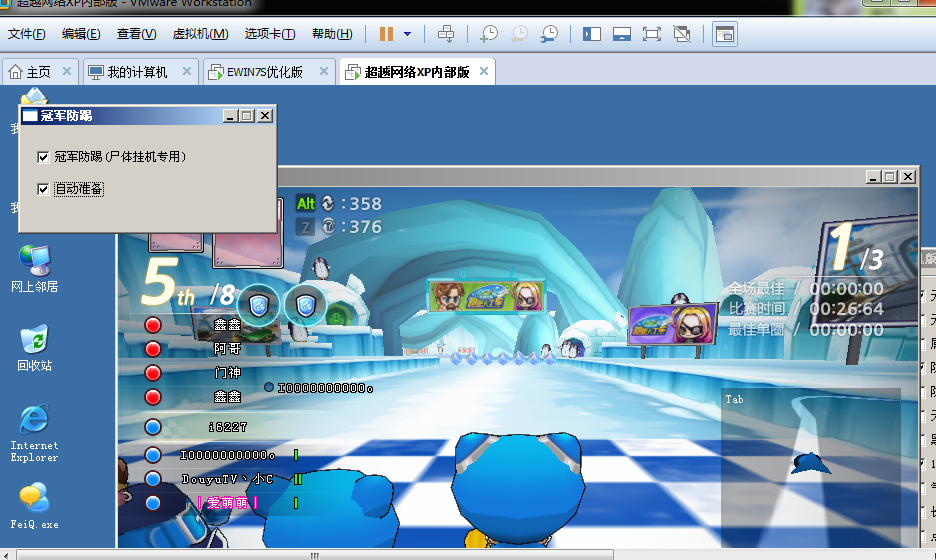Click the horizontal scrollbar thumb at bottom
The image size is (936, 560).
coord(315,555)
